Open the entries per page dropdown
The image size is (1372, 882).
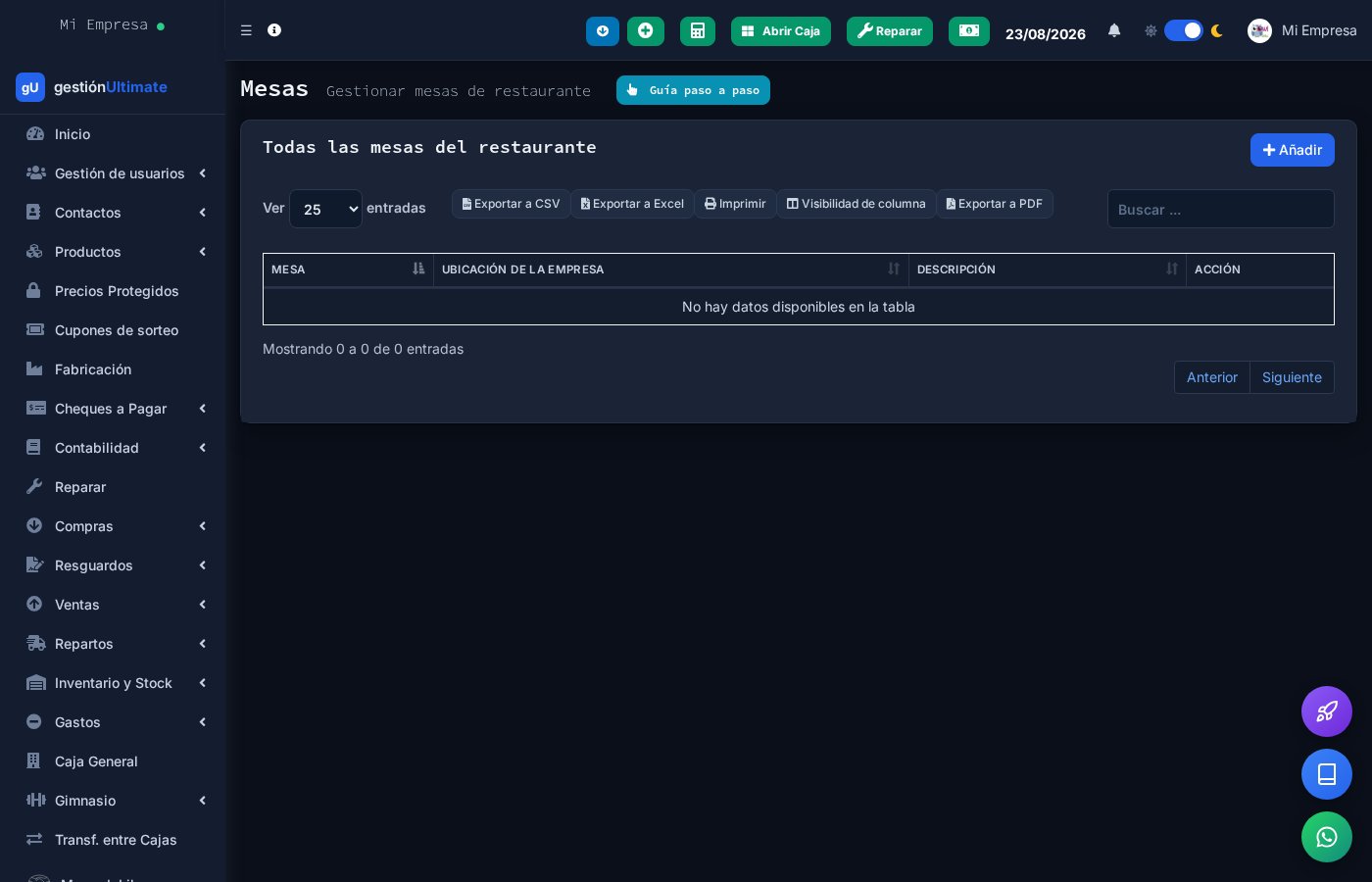click(x=325, y=209)
